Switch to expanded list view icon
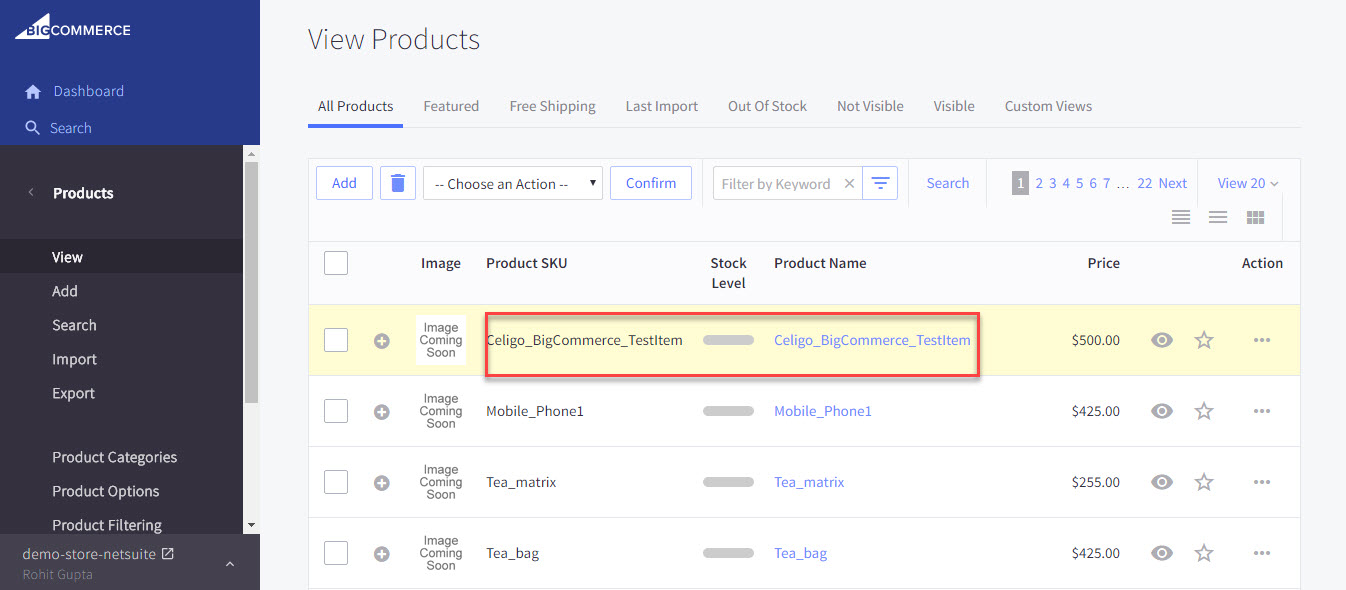The width and height of the screenshot is (1346, 590). click(x=1181, y=217)
